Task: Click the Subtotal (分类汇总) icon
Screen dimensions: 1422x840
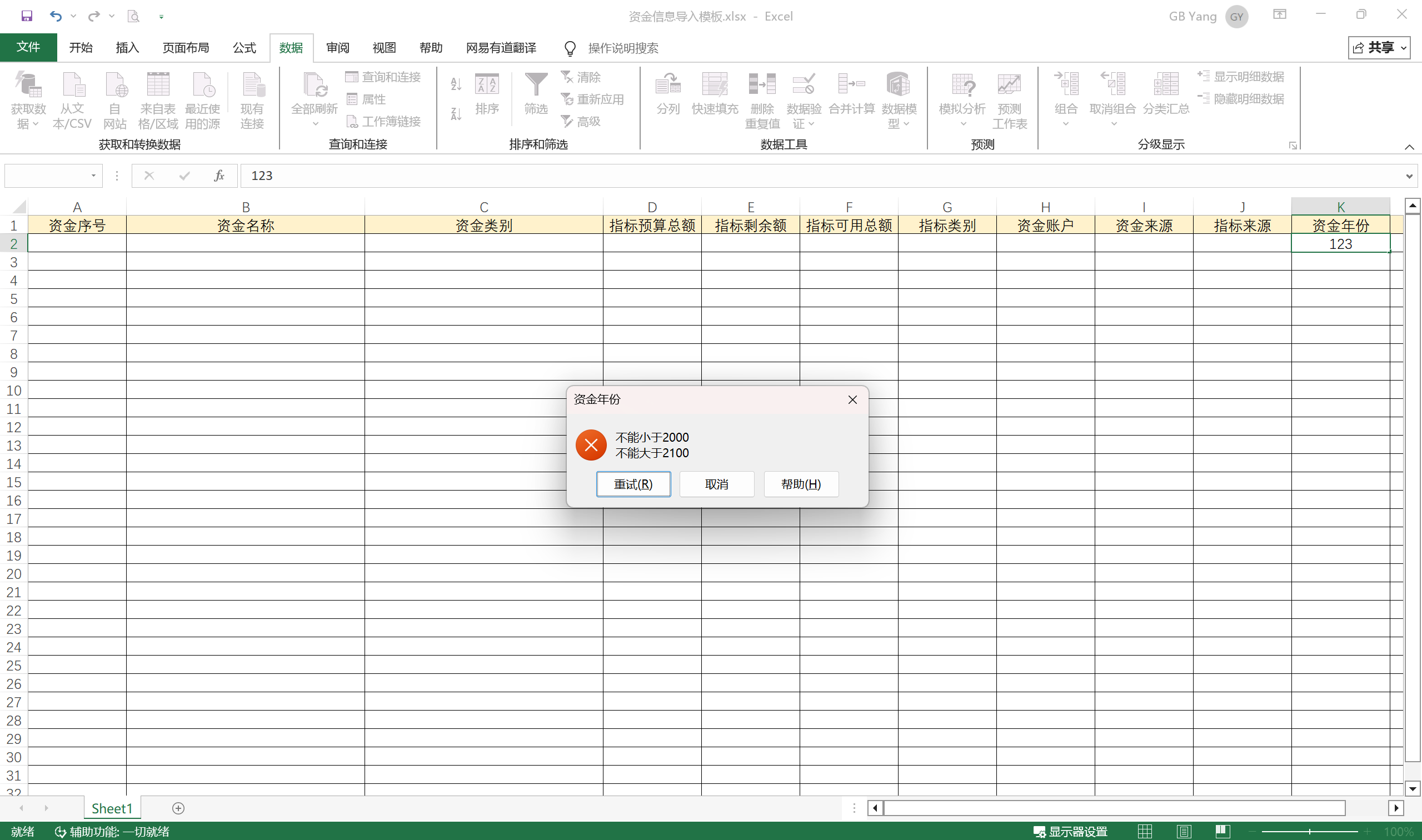Action: coord(1166,94)
